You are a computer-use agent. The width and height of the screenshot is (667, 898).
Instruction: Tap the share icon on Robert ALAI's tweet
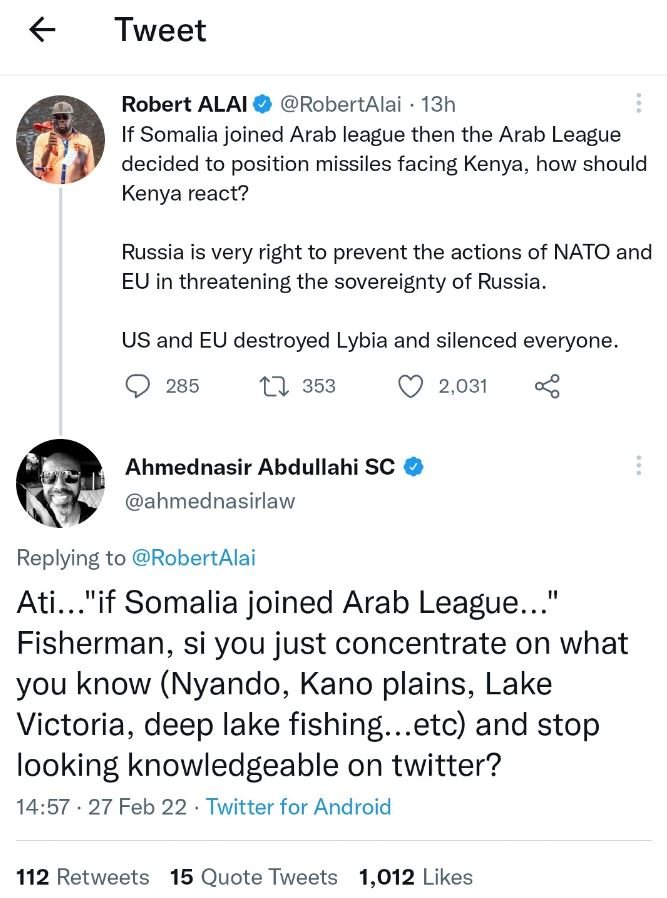546,386
